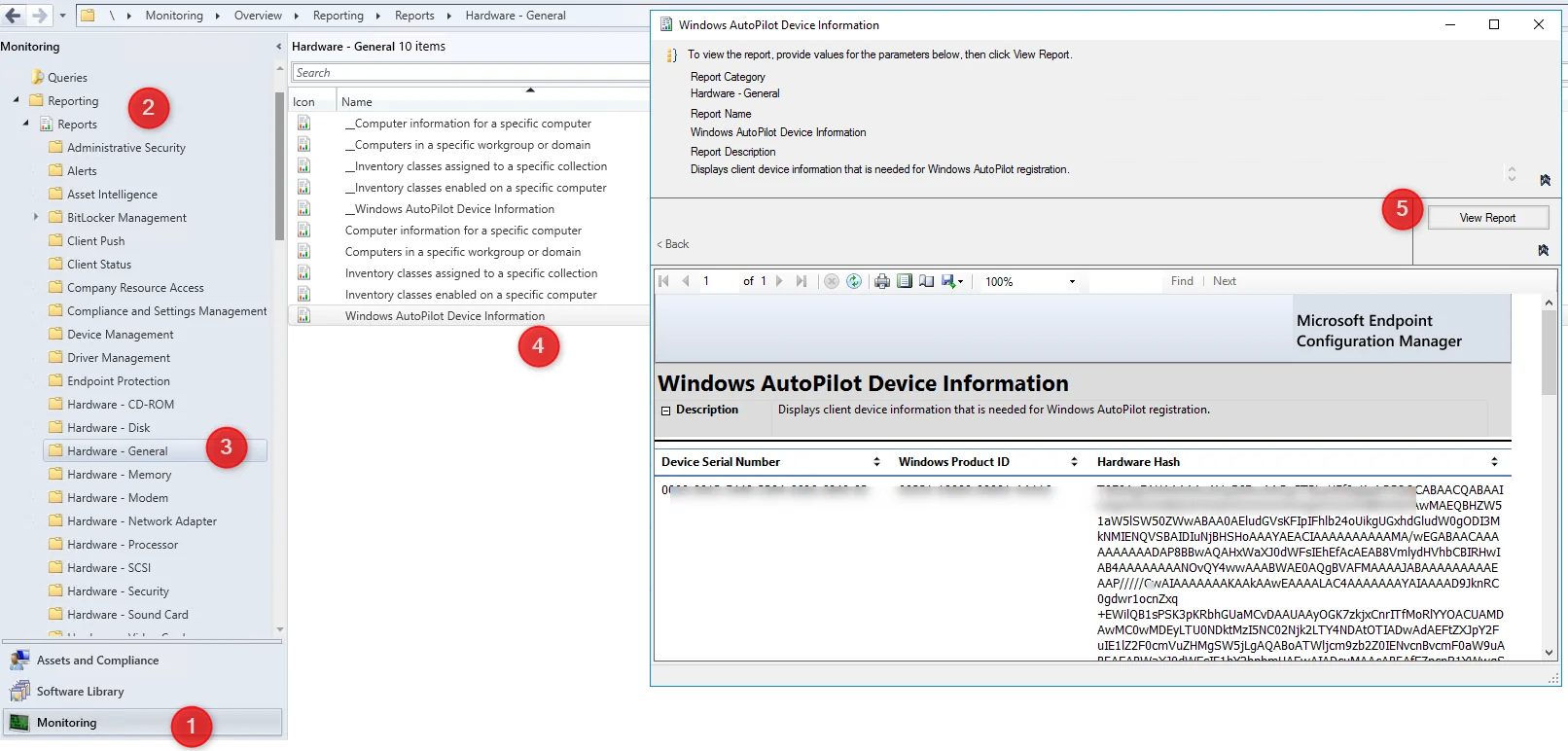Click the Icon column header

[x=312, y=102]
